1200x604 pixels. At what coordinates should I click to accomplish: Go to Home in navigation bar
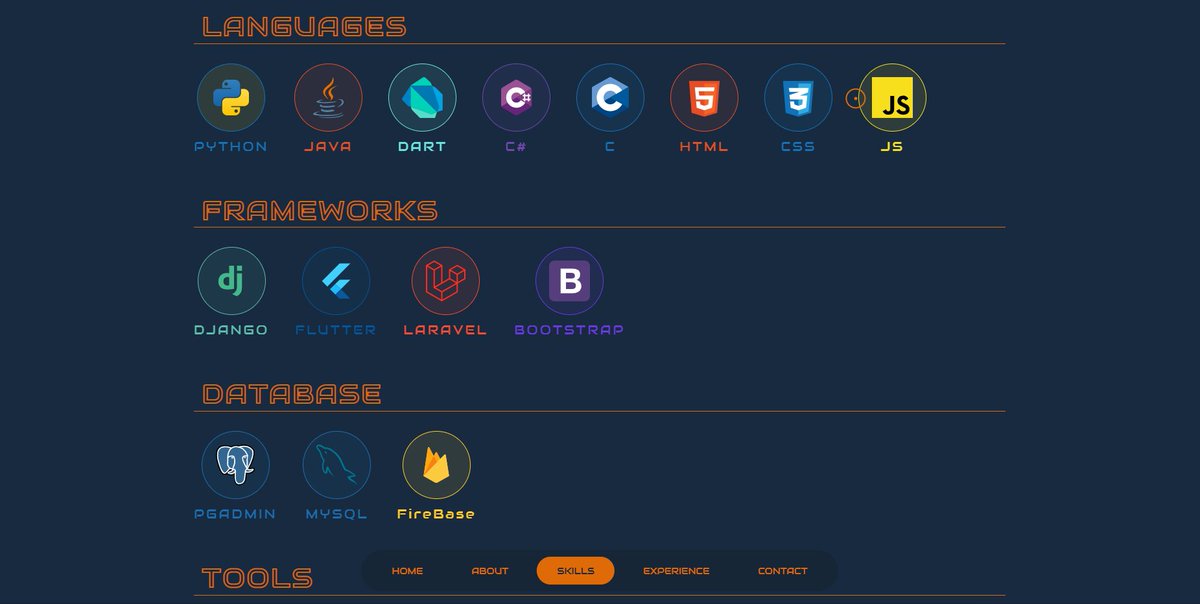[x=407, y=571]
